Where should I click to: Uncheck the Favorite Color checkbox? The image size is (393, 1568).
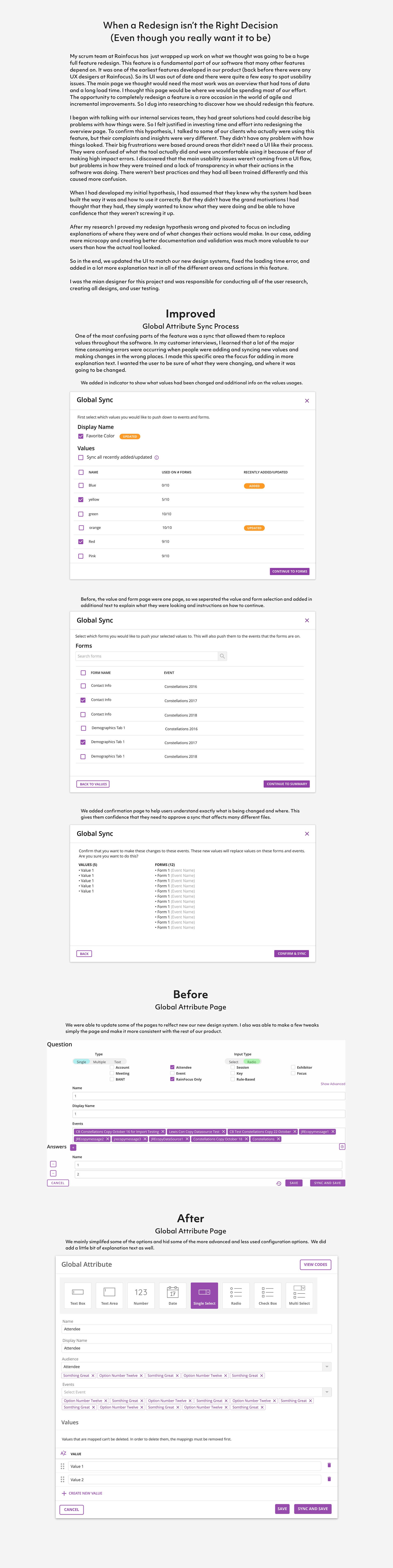point(81,436)
